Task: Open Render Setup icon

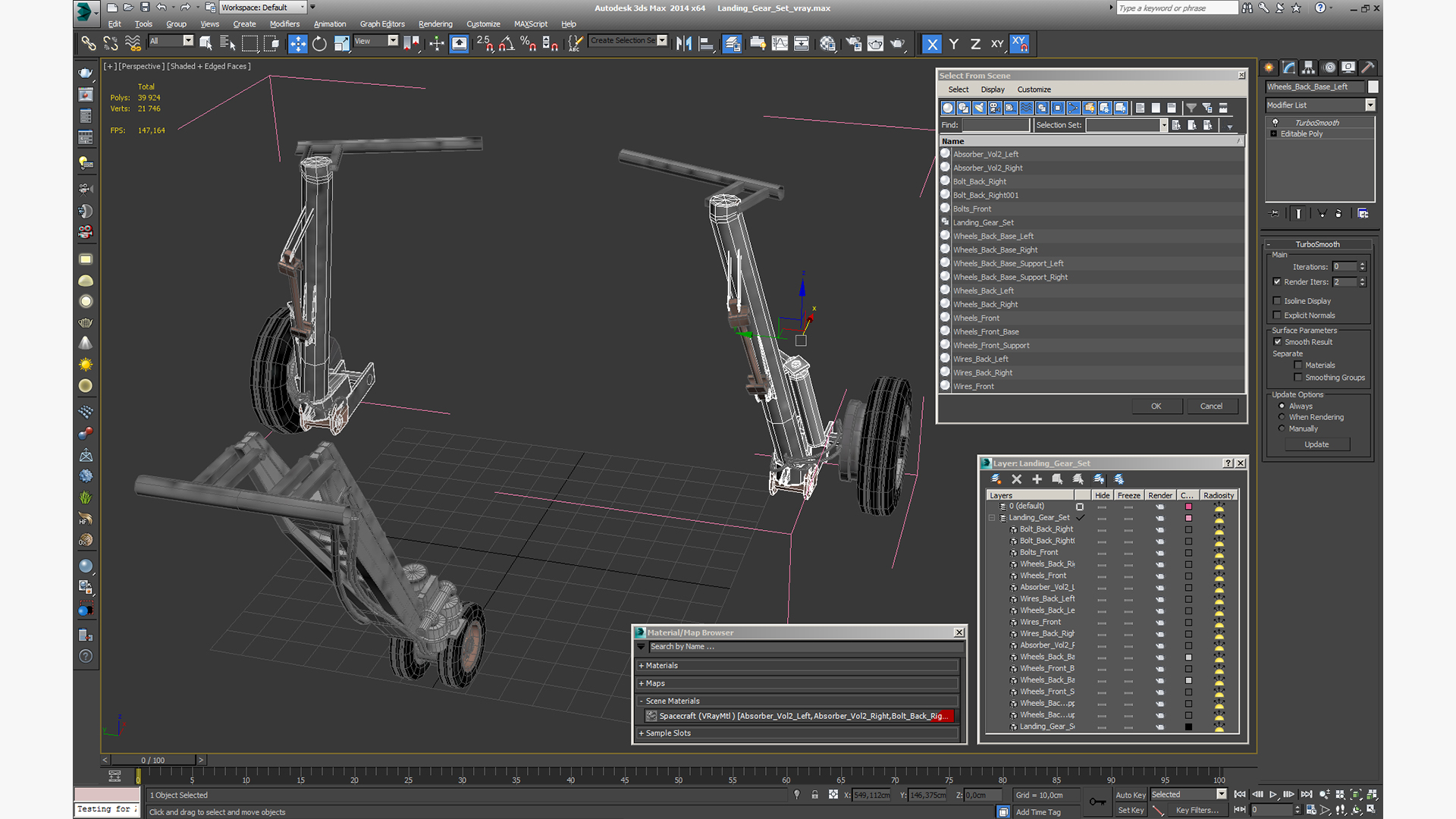Action: 854,43
